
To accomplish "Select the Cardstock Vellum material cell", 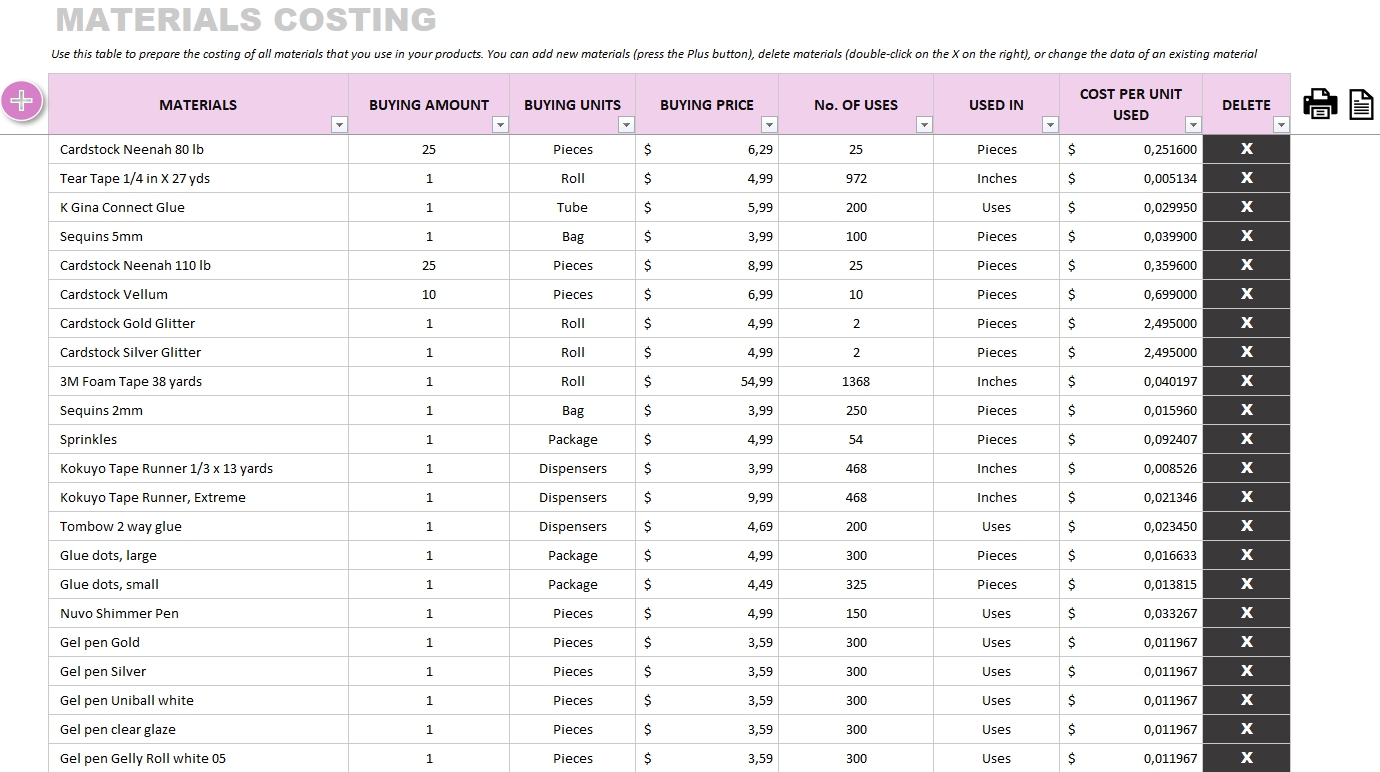I will 197,294.
